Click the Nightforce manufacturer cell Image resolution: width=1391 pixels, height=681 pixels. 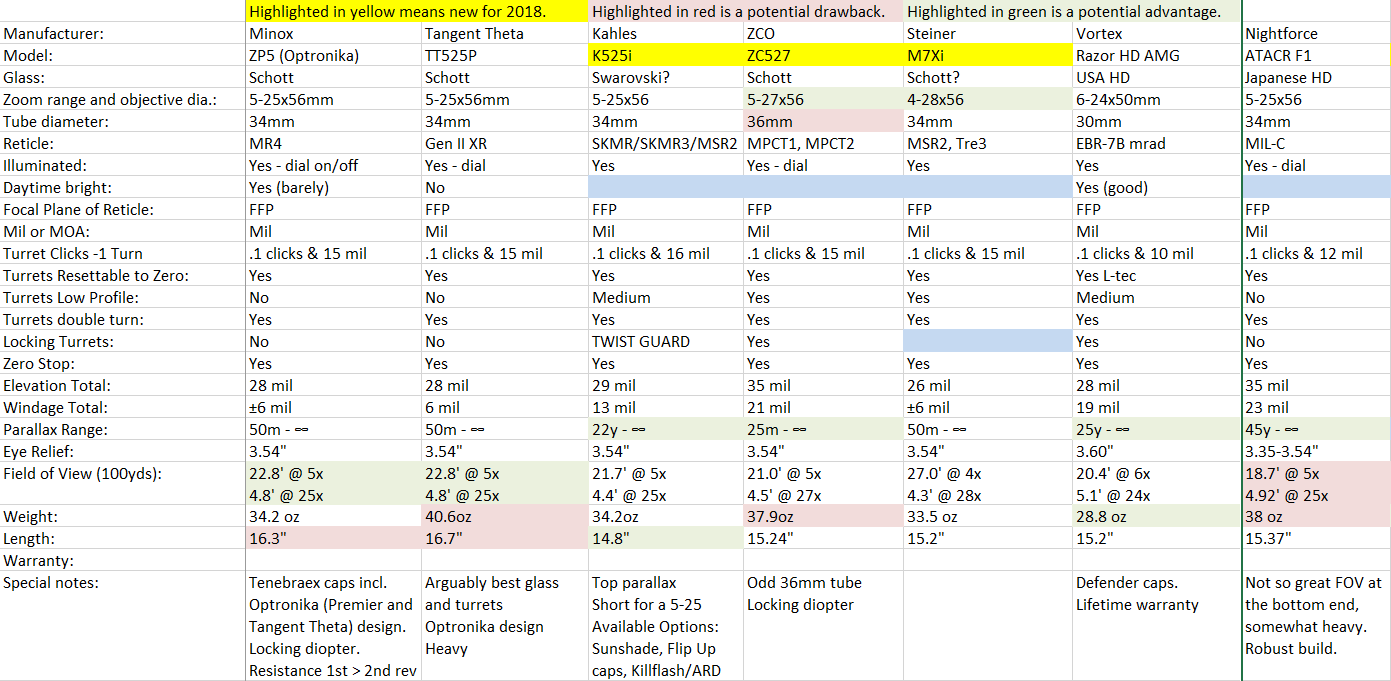point(1284,34)
